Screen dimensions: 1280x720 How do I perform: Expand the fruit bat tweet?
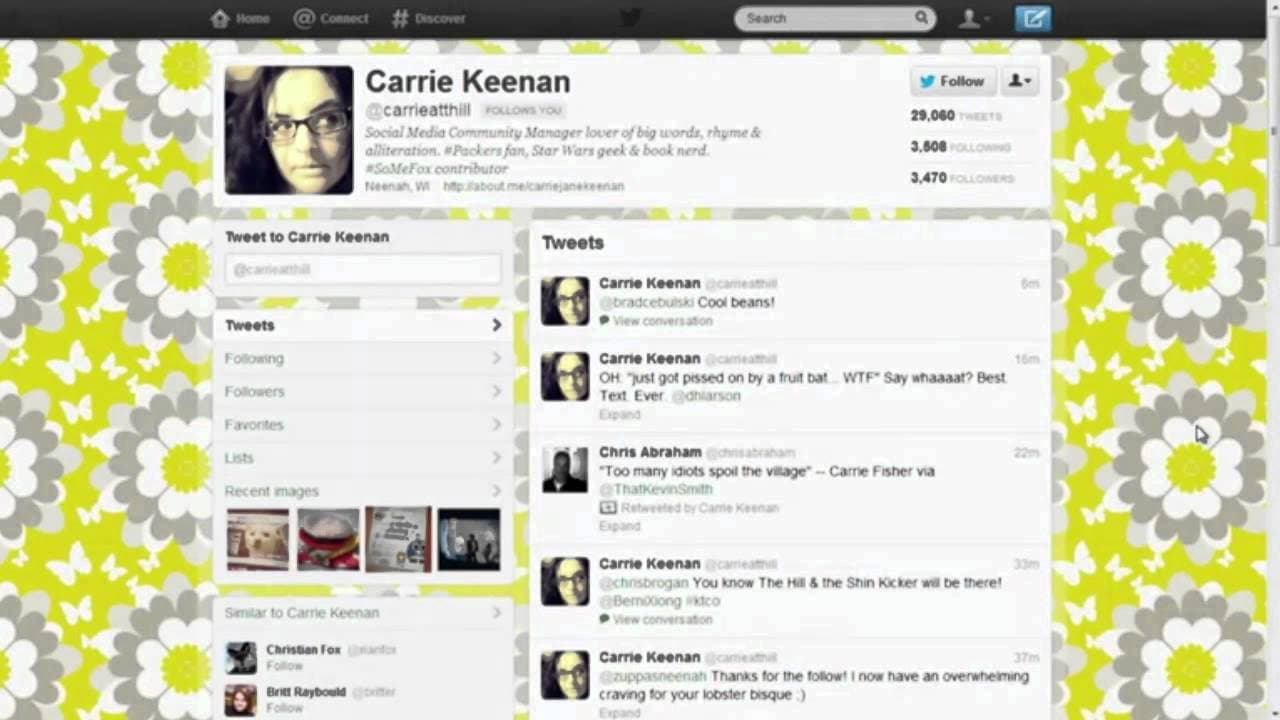(x=619, y=414)
